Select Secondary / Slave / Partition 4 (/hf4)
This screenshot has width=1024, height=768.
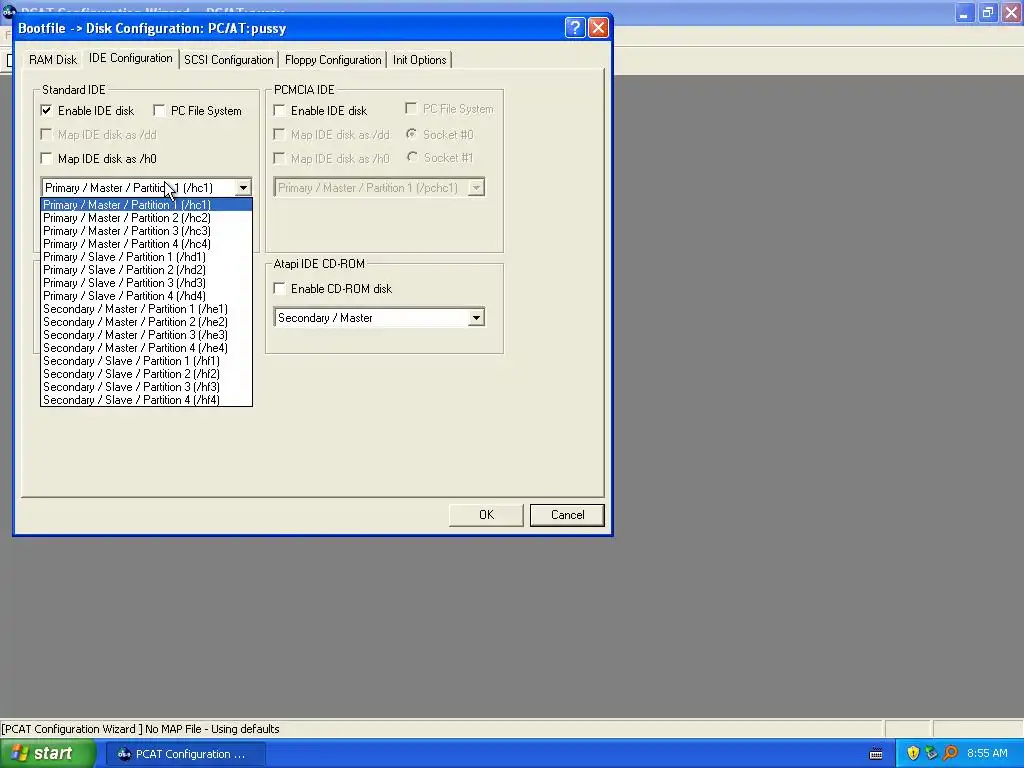coord(146,400)
